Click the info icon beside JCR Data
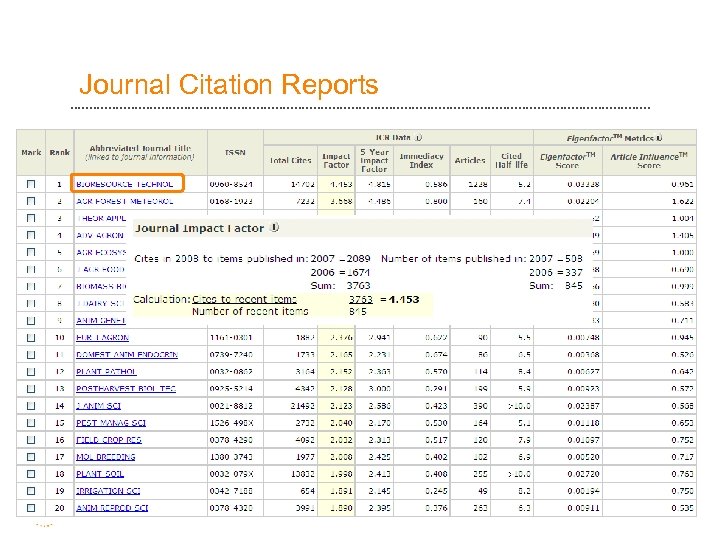 [418, 137]
